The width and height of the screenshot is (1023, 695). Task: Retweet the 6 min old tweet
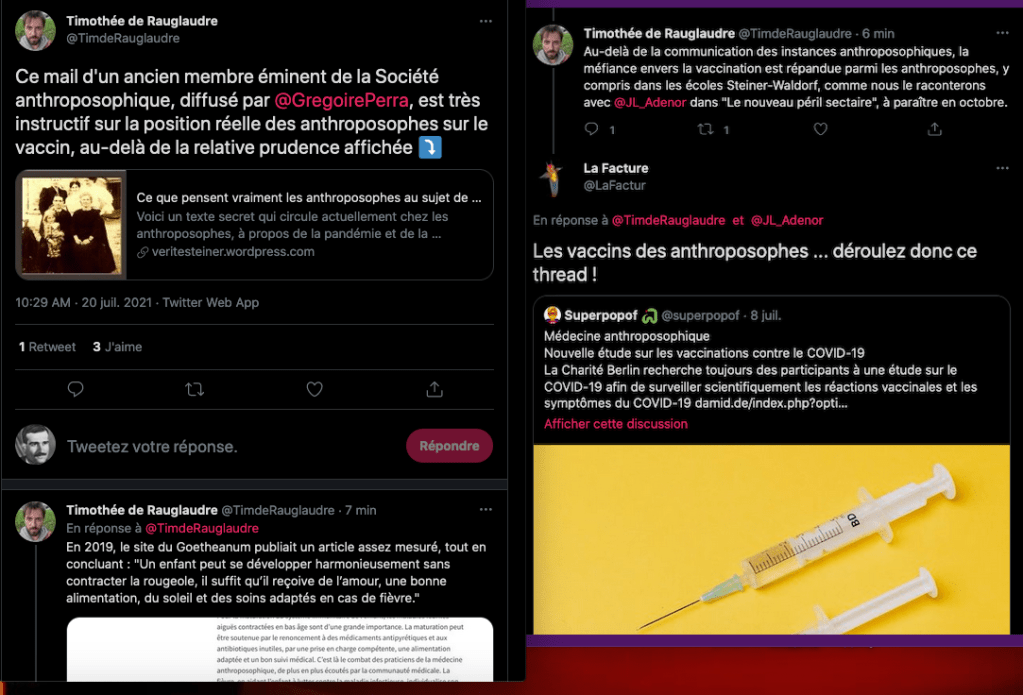click(705, 129)
